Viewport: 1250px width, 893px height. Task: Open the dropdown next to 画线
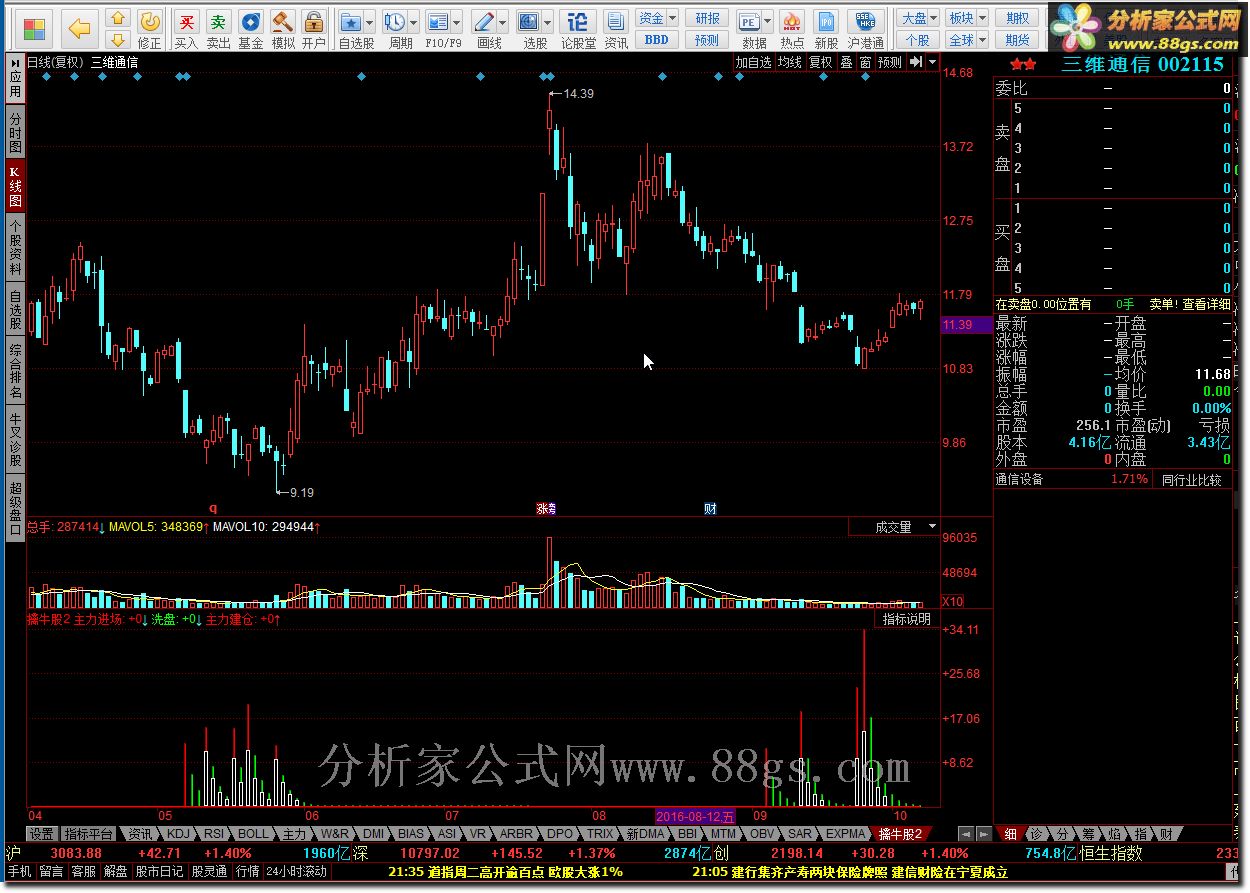click(503, 21)
